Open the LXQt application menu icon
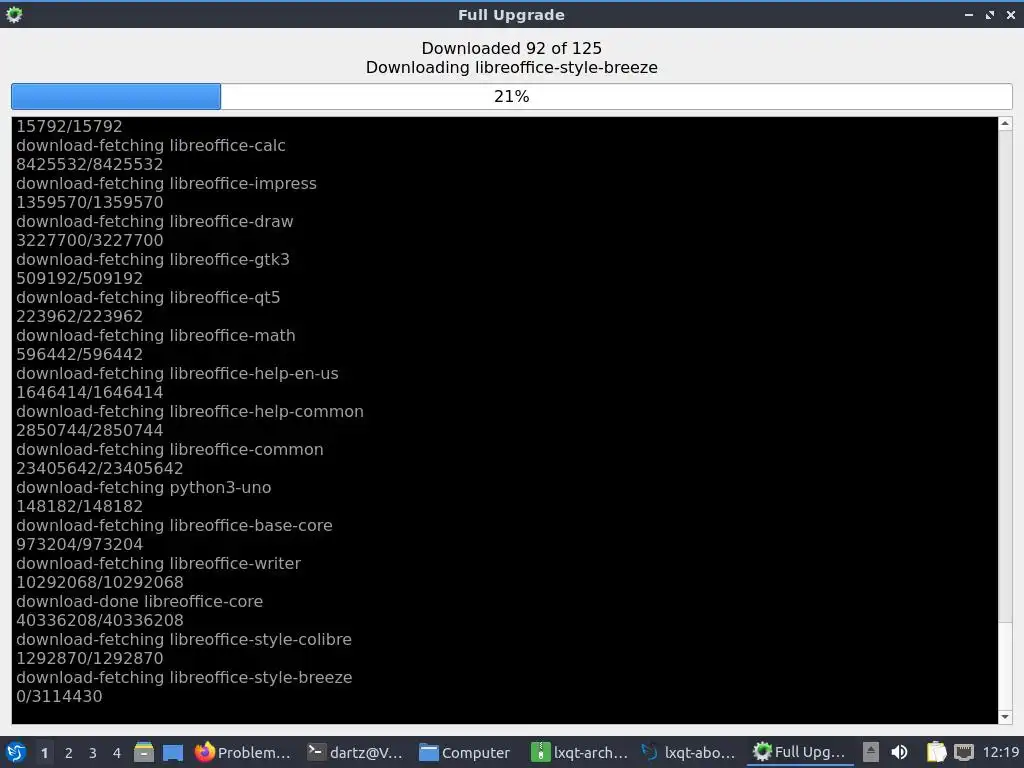The image size is (1024, 768). (16, 752)
